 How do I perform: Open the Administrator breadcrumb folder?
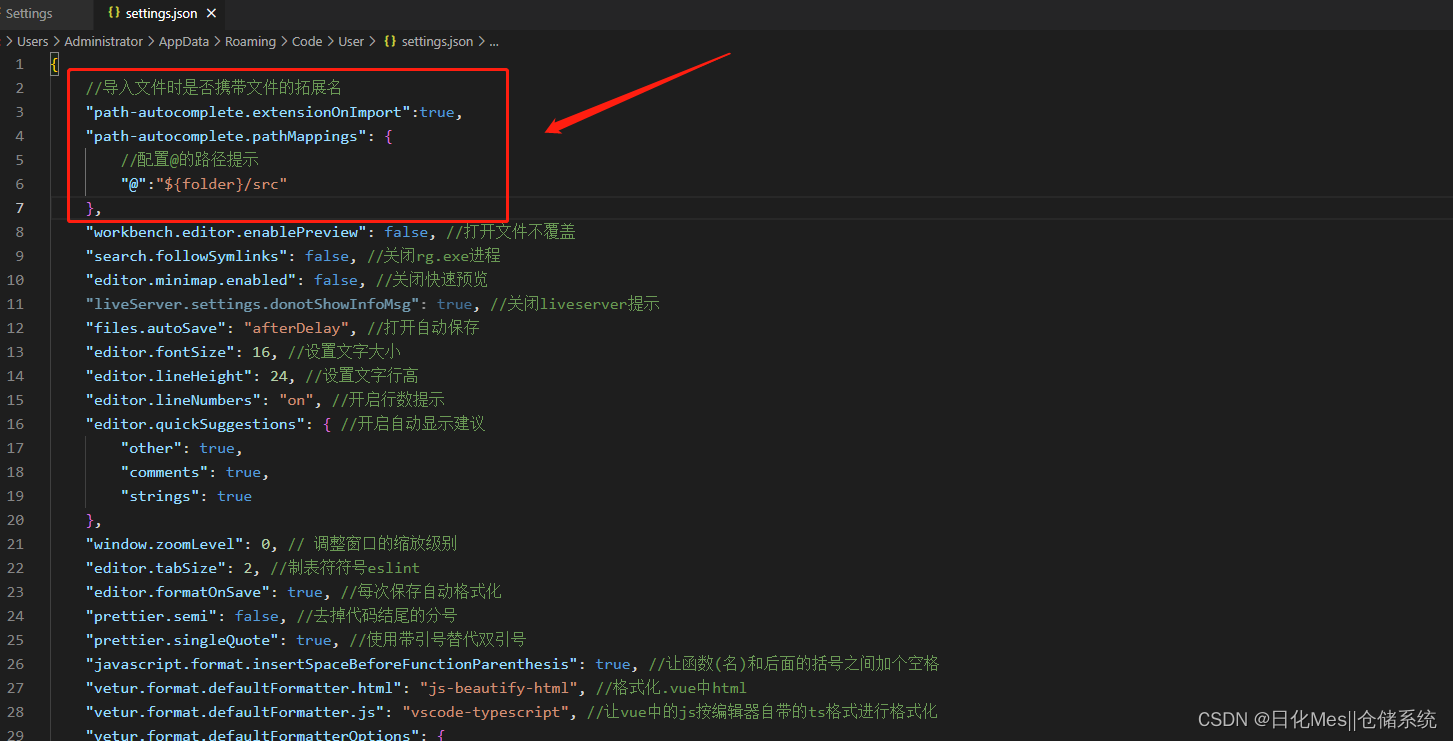tap(104, 42)
